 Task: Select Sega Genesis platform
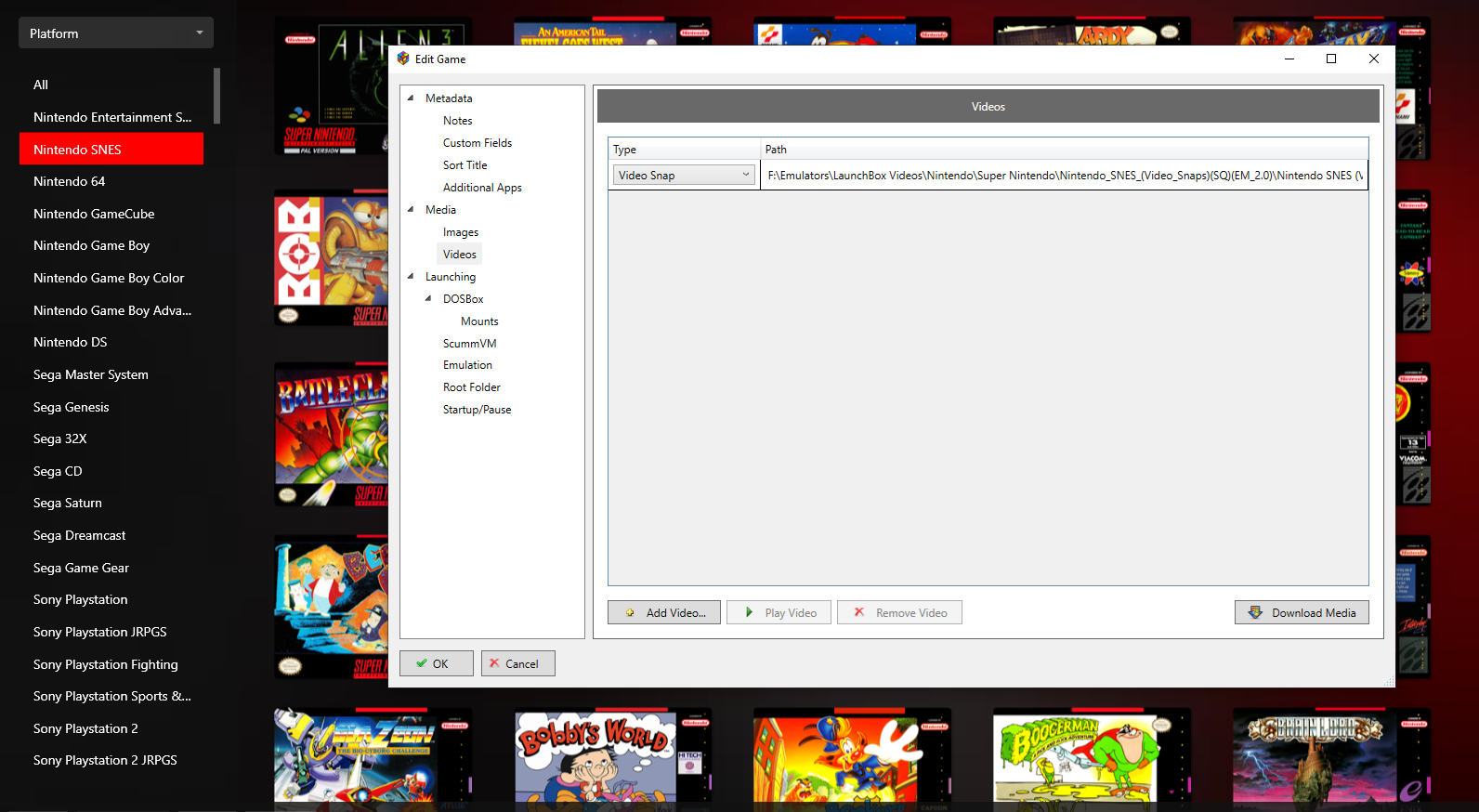(111, 407)
